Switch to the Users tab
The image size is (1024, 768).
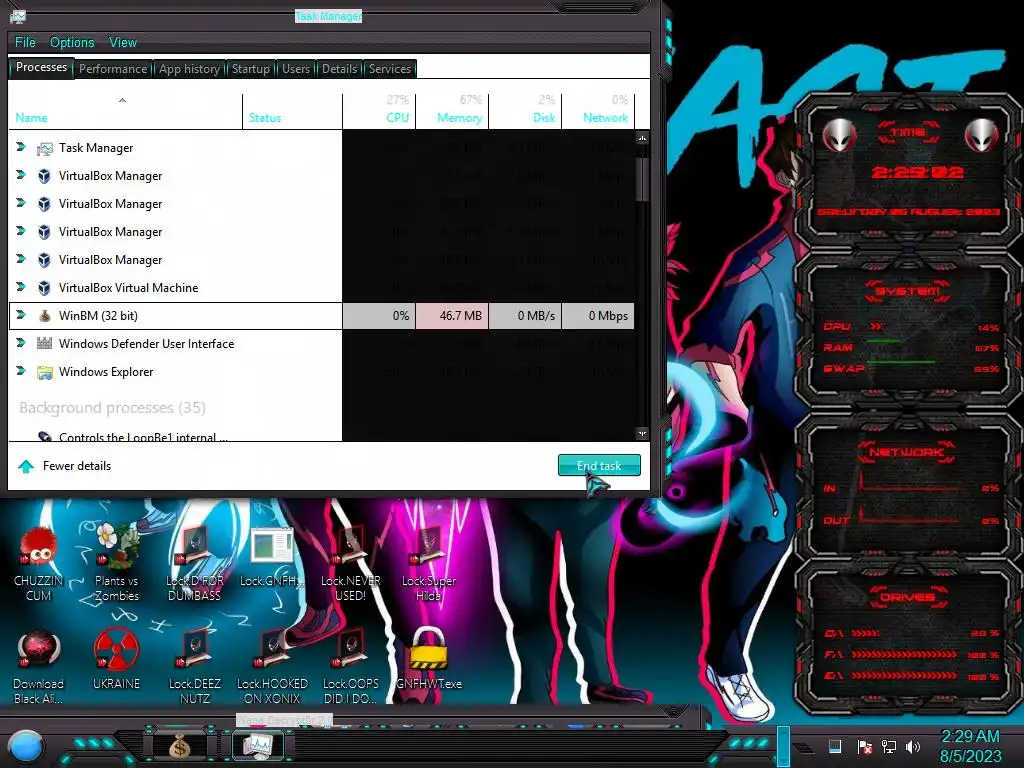pyautogui.click(x=296, y=69)
